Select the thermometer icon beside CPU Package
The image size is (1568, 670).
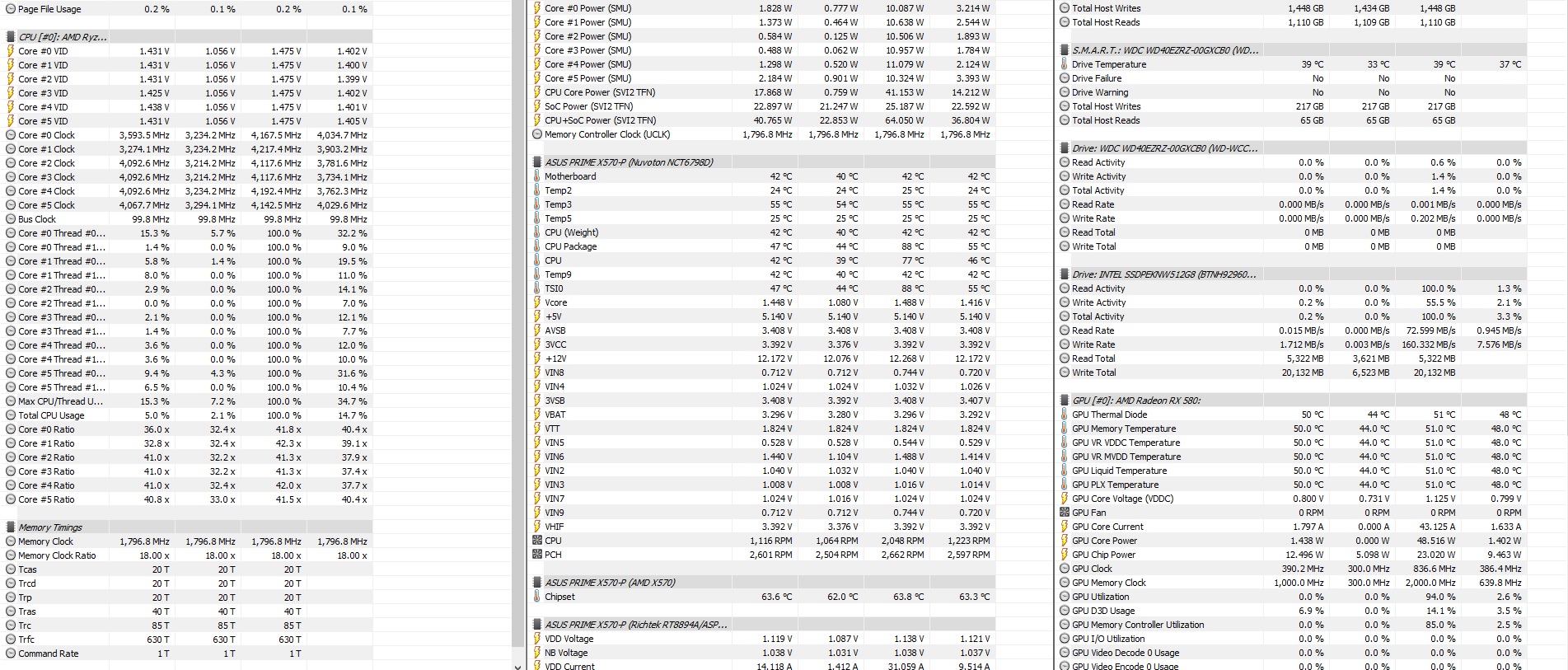[537, 246]
